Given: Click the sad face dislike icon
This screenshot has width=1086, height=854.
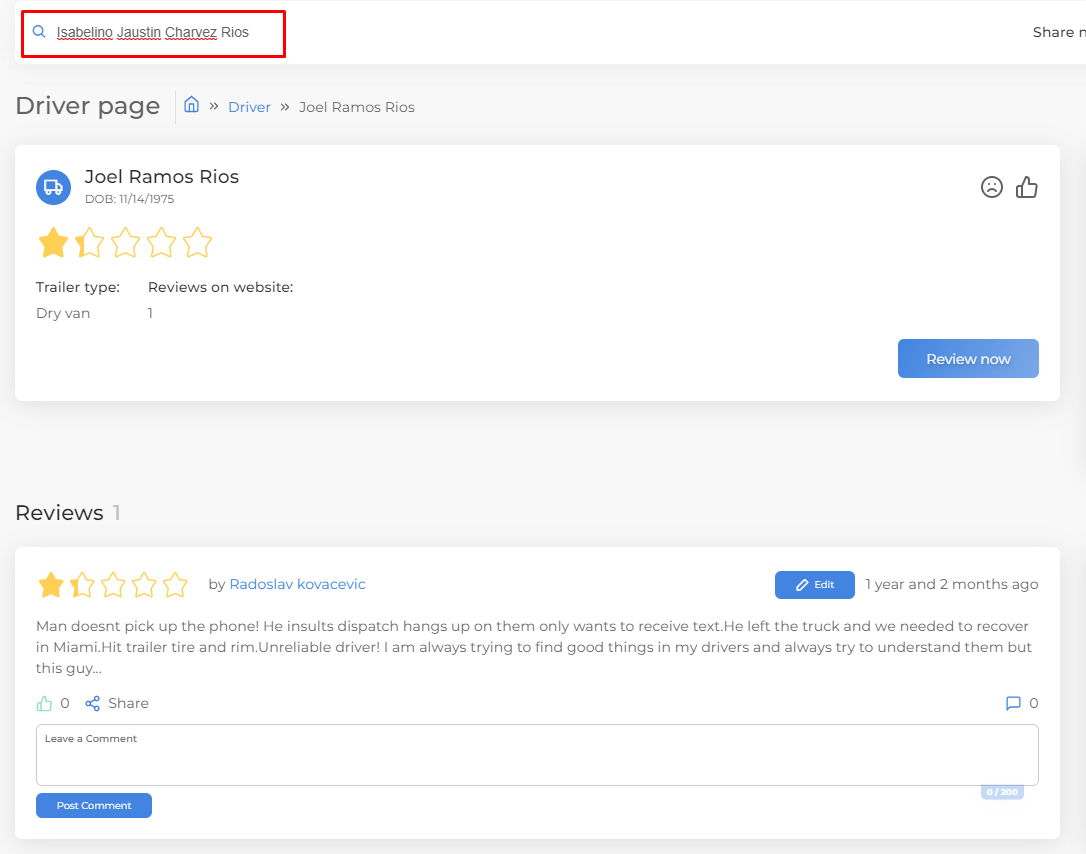Looking at the screenshot, I should click(991, 187).
